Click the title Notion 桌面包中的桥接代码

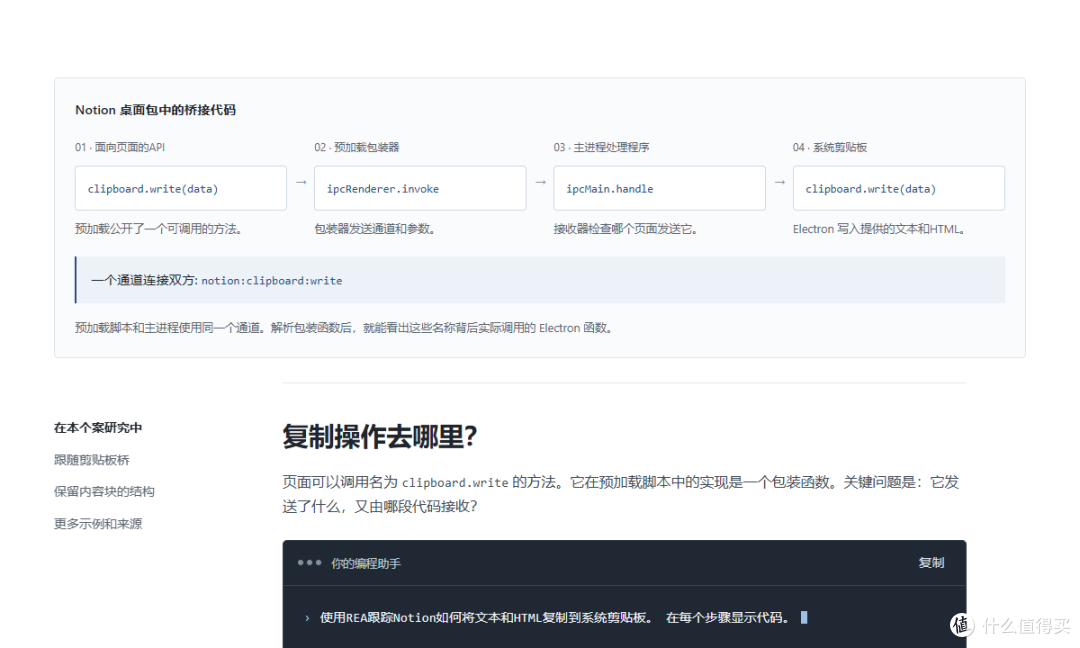(155, 109)
